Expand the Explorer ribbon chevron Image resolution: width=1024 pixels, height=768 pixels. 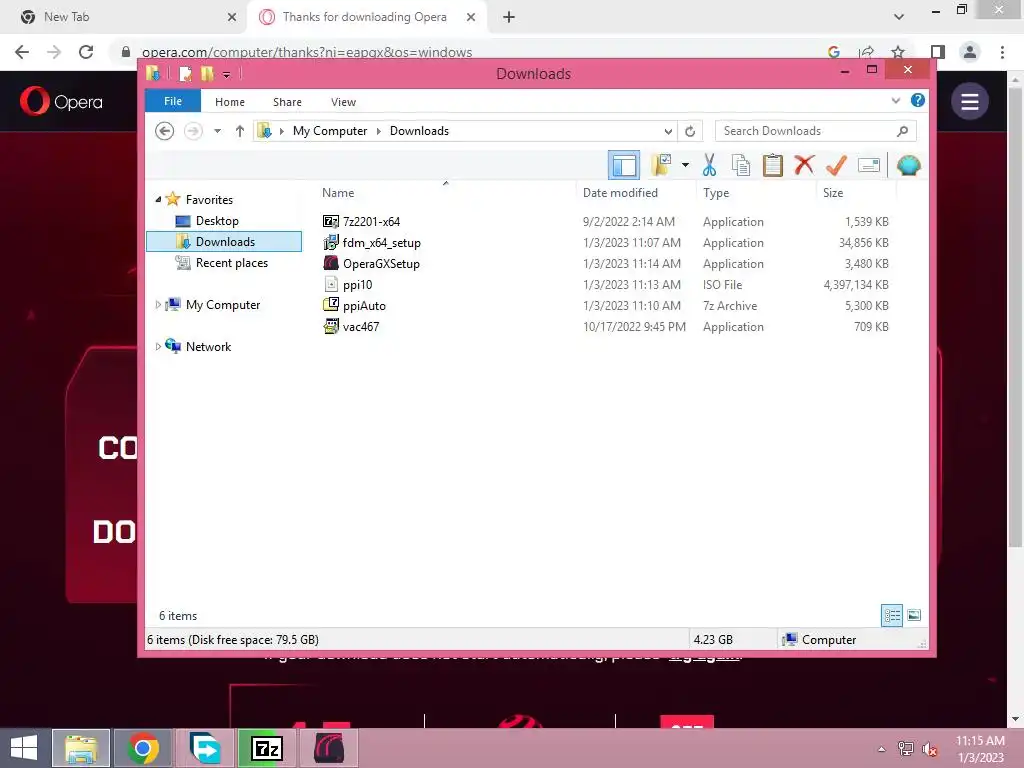[895, 101]
